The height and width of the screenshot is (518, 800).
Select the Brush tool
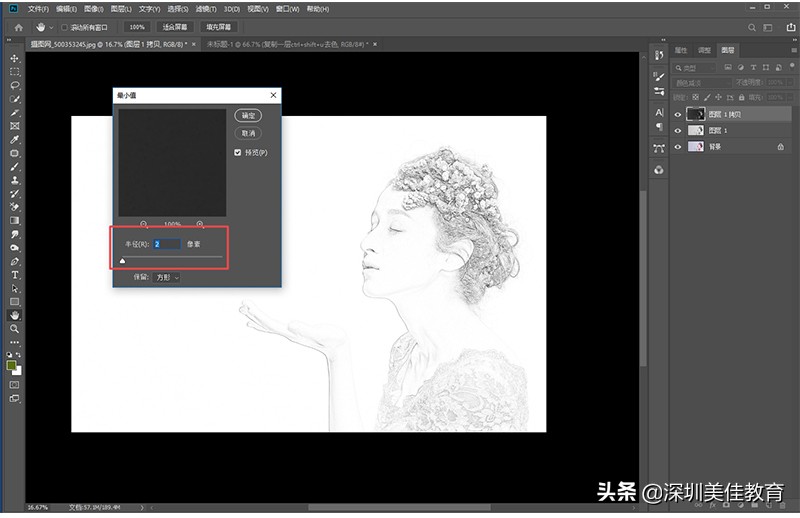(x=14, y=166)
